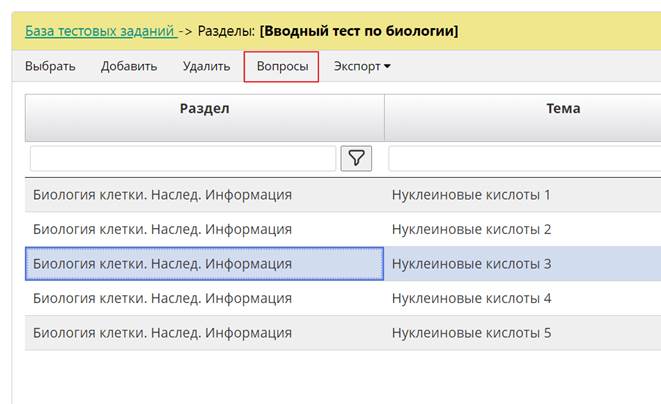Screen dimensions: 661x404
Task: Select the Нуклеиновые кислоты 2 topic cell
Action: coord(471,229)
